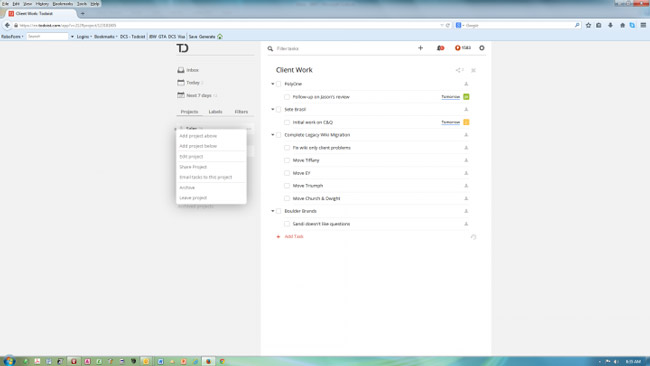Screen dimensions: 650x366
Task: Click the search magnifier in Filter tasks
Action: tap(270, 49)
